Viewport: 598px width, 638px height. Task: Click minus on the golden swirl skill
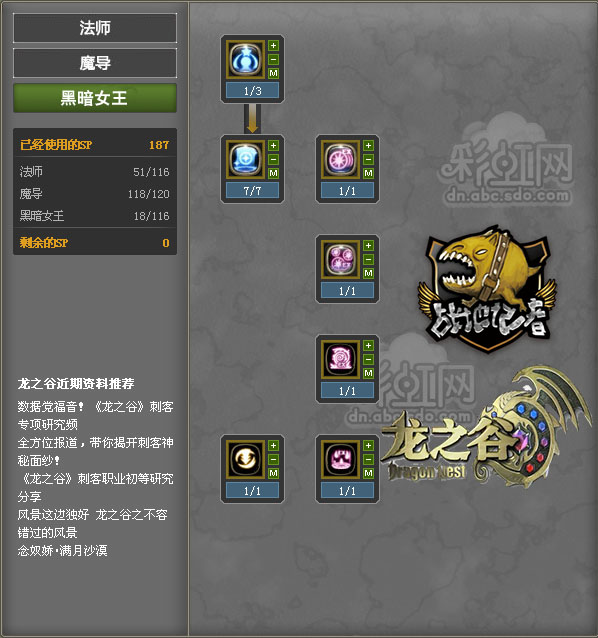(x=273, y=459)
